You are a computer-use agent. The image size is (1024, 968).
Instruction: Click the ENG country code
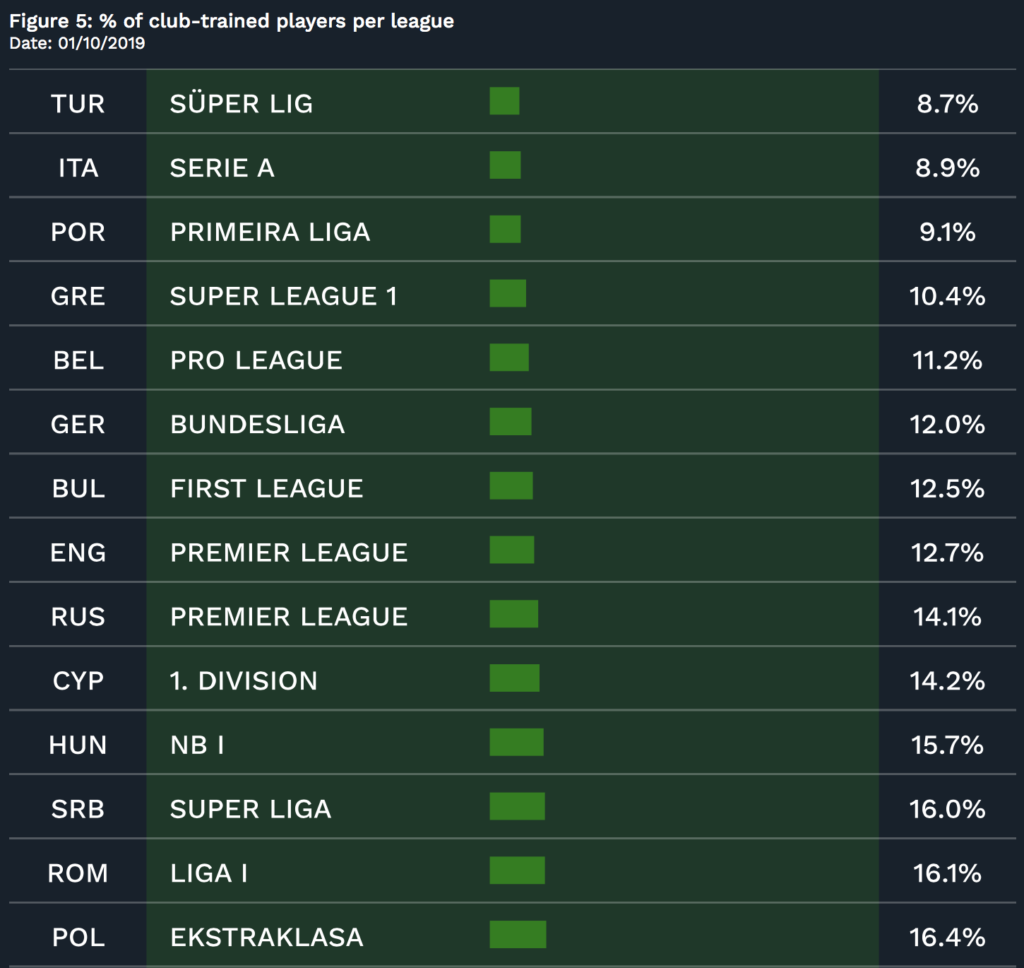[78, 553]
